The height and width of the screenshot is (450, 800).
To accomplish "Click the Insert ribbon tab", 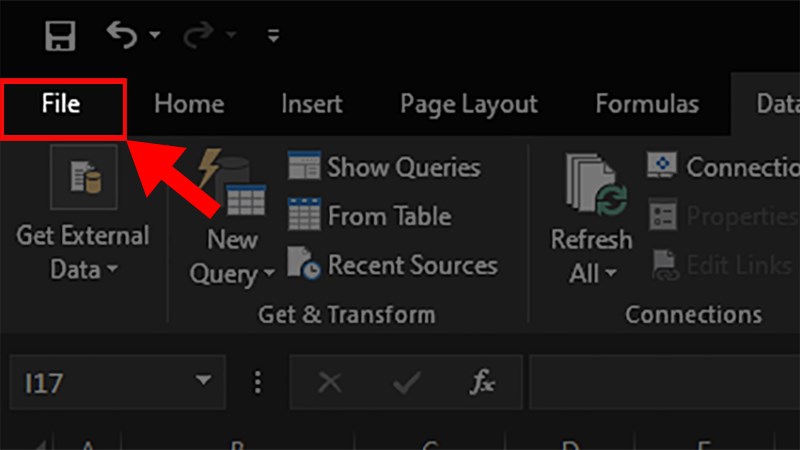I will pyautogui.click(x=312, y=104).
